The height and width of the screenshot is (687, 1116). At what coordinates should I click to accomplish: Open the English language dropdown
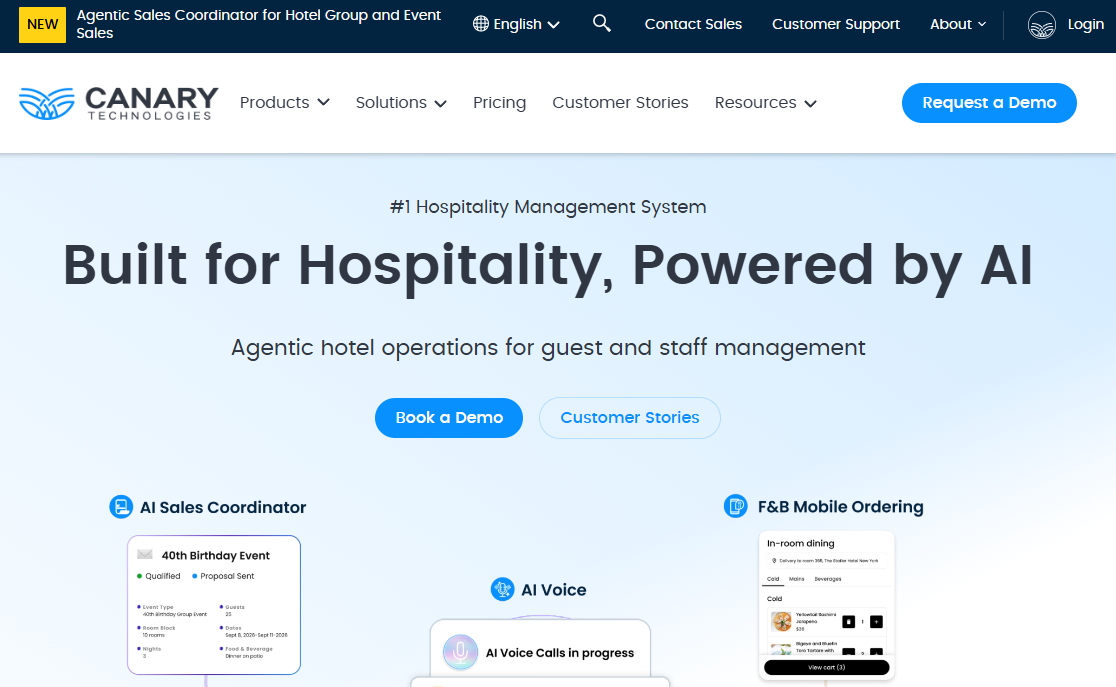click(517, 24)
